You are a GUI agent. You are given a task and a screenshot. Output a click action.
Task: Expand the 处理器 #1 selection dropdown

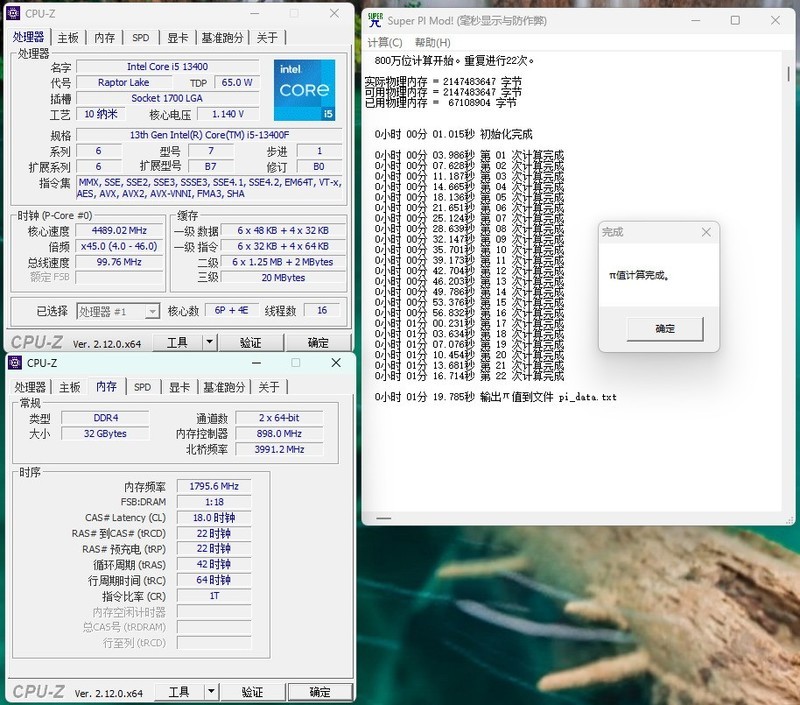152,311
